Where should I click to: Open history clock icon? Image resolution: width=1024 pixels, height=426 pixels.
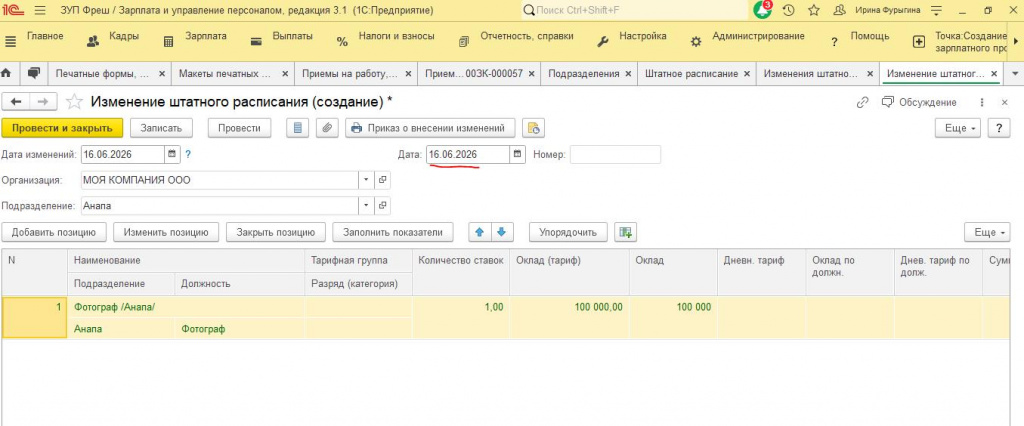click(x=788, y=10)
